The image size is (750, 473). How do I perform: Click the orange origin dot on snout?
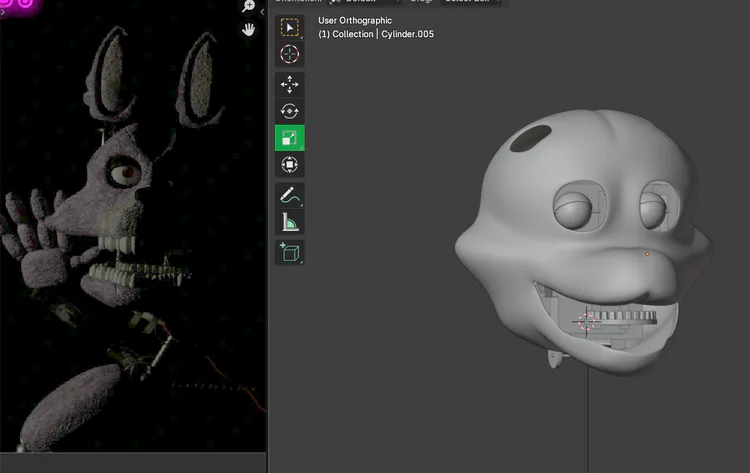click(x=648, y=254)
